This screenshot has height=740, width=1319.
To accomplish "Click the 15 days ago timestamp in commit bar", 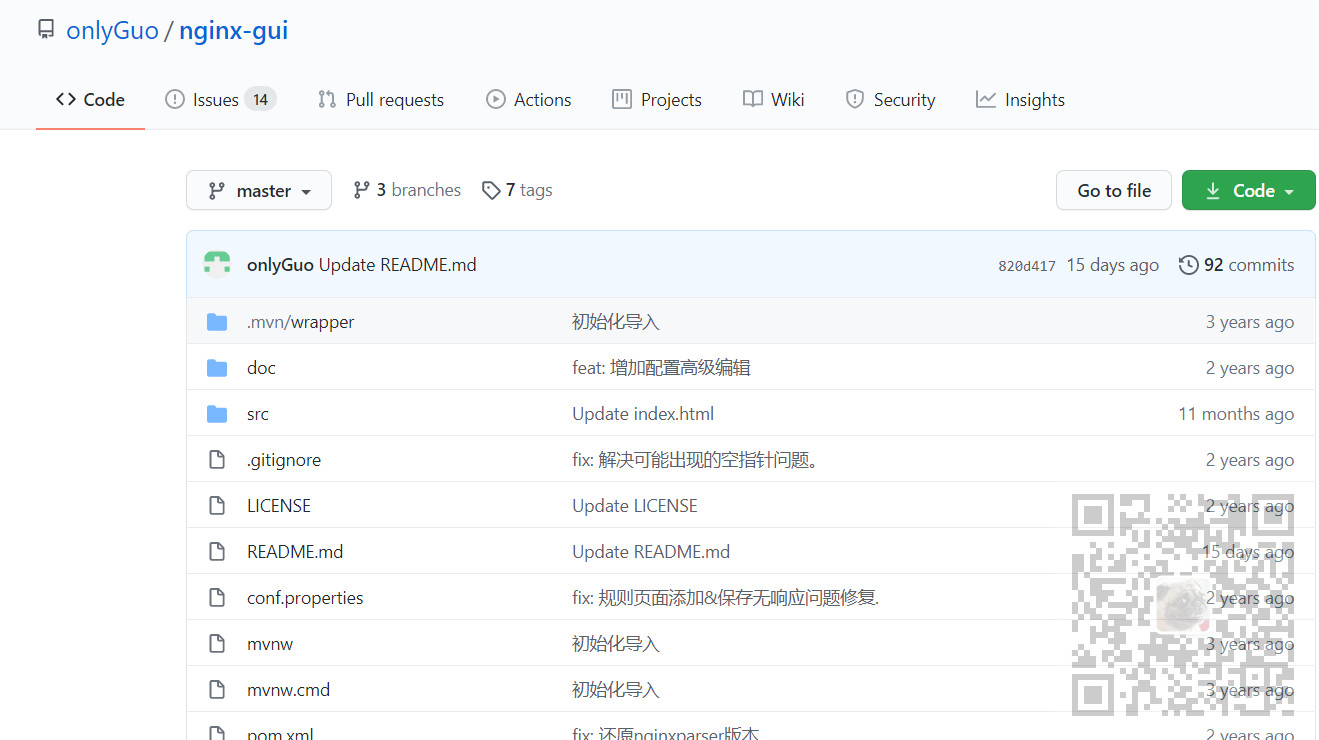I will tap(1112, 265).
